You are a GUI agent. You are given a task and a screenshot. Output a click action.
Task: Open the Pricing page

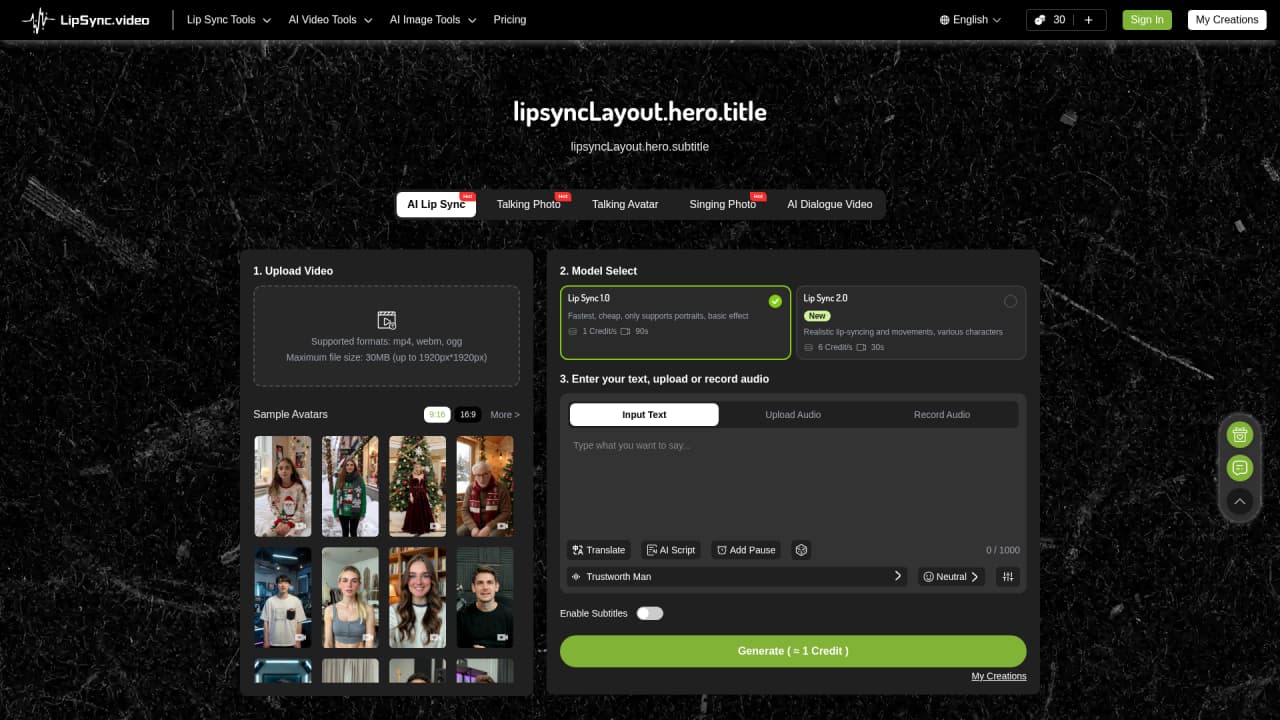(510, 20)
